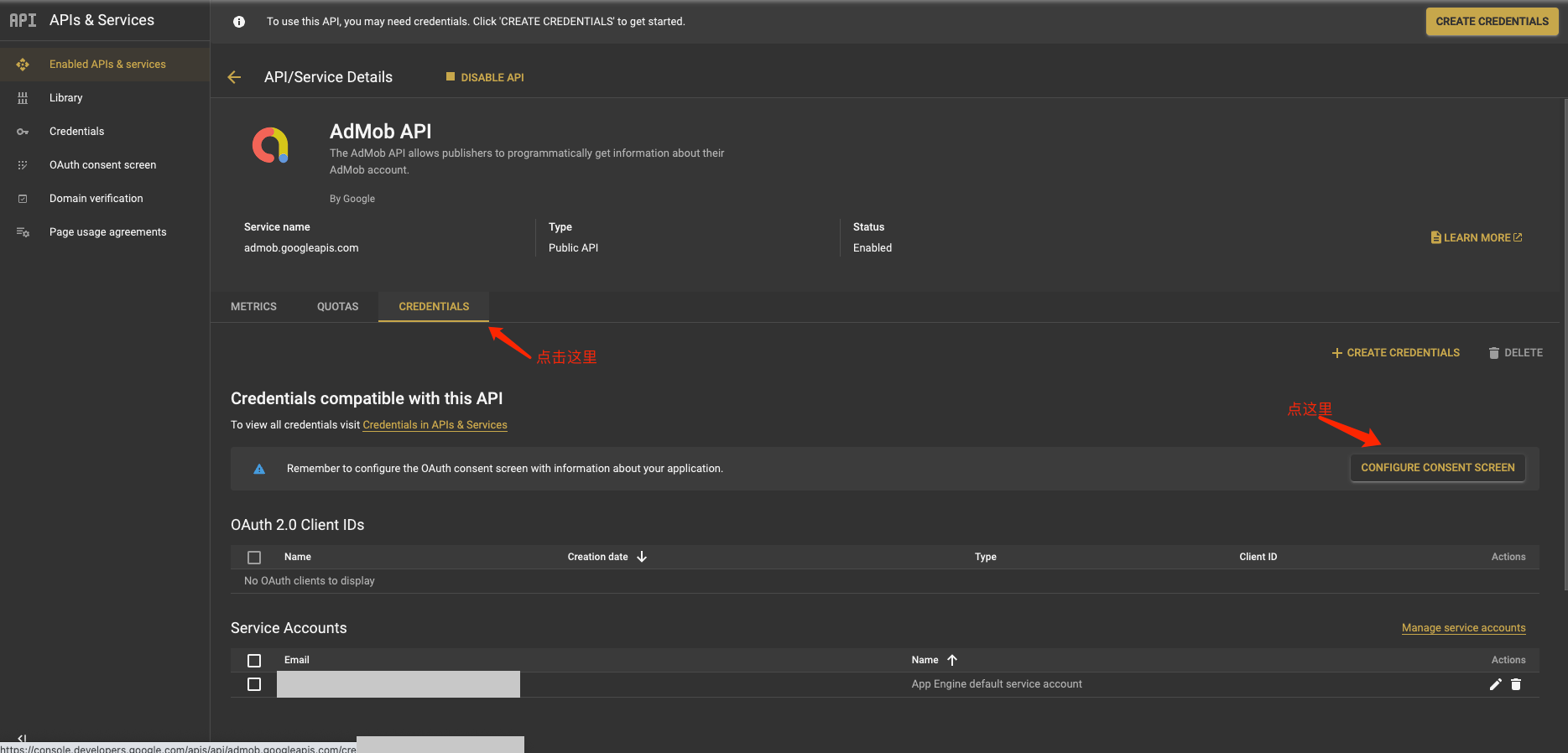Delete the App Engine default service account

pos(1516,684)
